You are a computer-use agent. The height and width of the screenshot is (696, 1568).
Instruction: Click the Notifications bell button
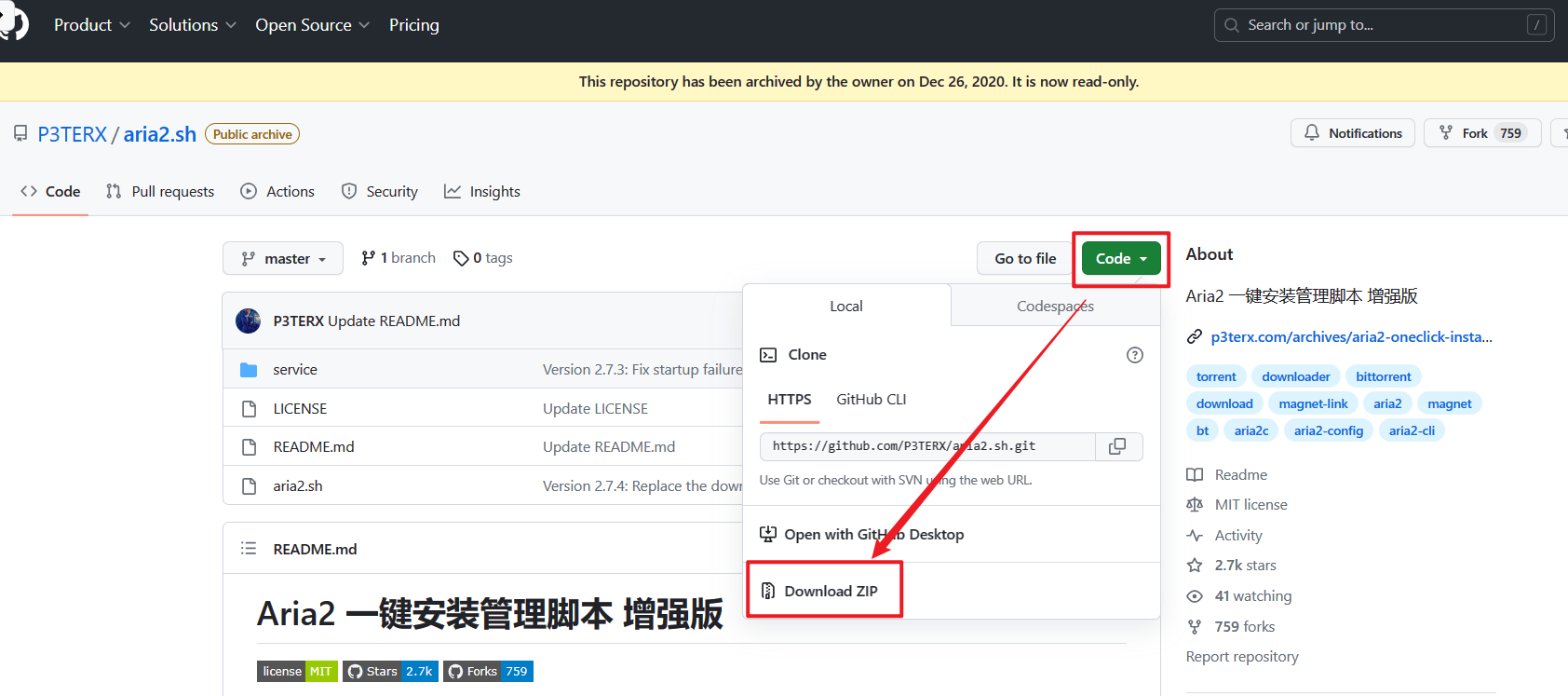pyautogui.click(x=1352, y=133)
